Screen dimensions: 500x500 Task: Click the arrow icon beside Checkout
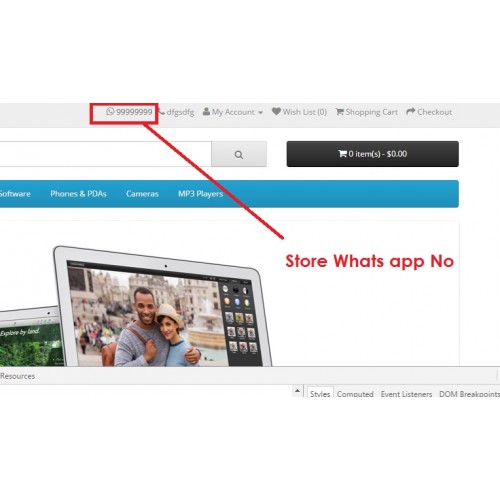[x=411, y=111]
